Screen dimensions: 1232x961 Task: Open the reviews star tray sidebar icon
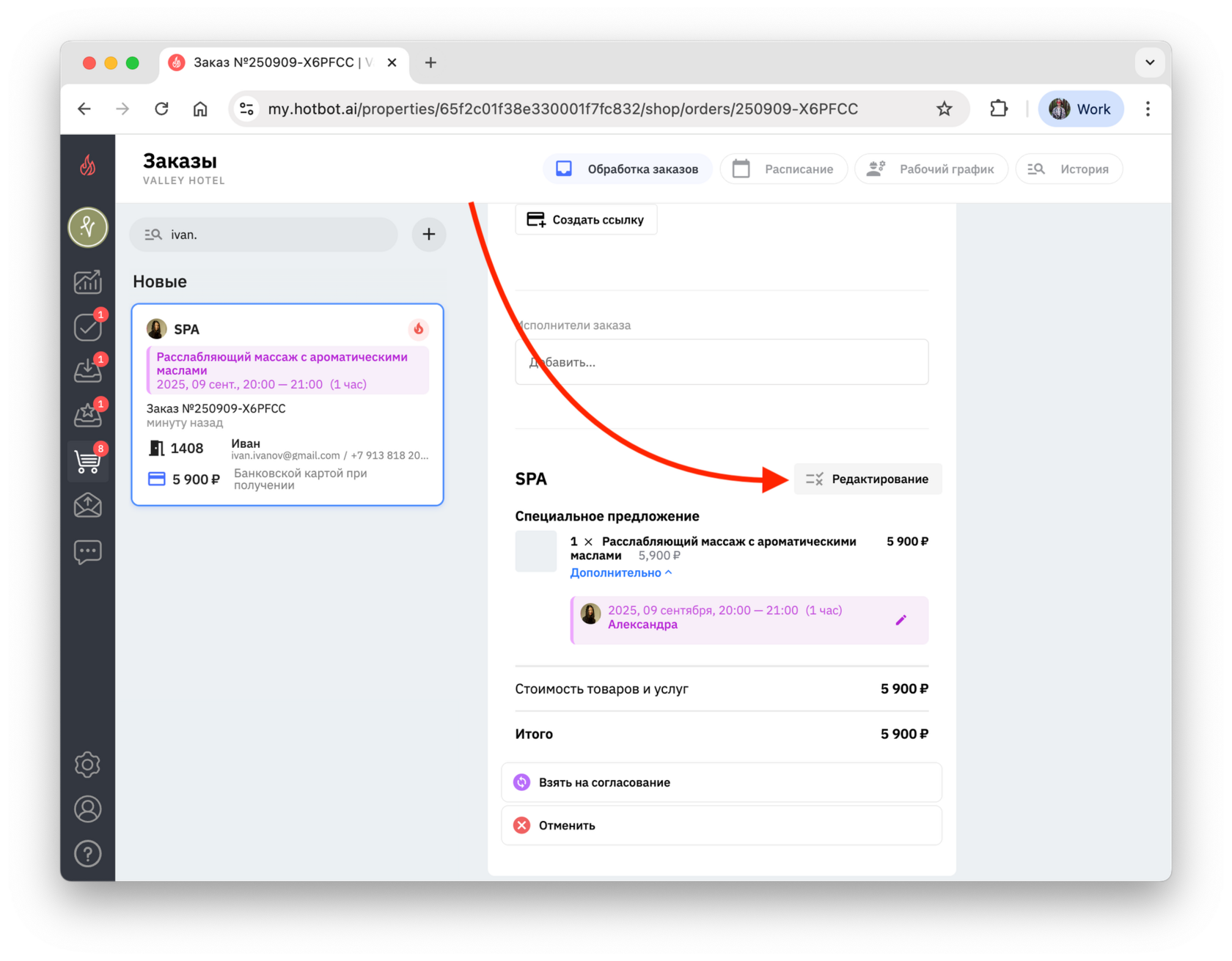coord(88,416)
